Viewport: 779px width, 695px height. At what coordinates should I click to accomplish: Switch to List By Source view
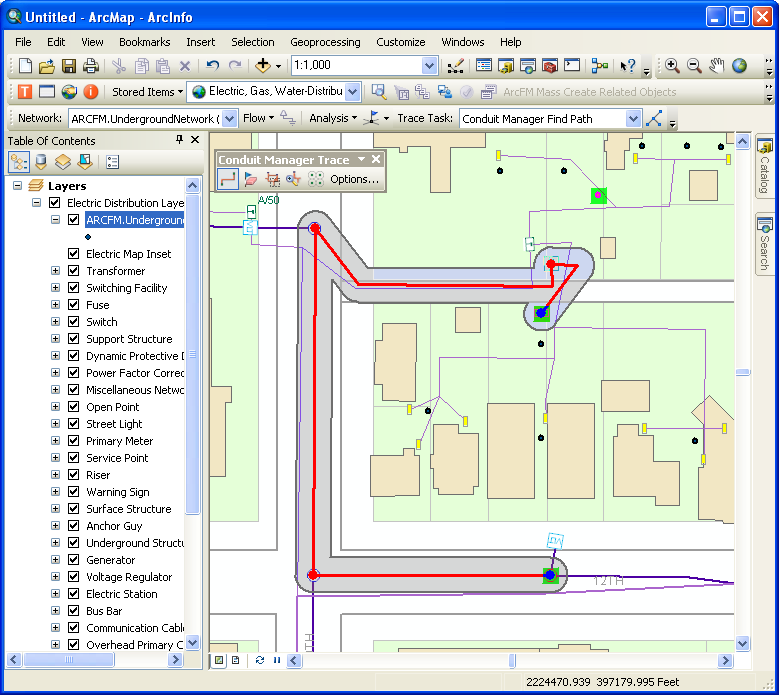[x=41, y=162]
